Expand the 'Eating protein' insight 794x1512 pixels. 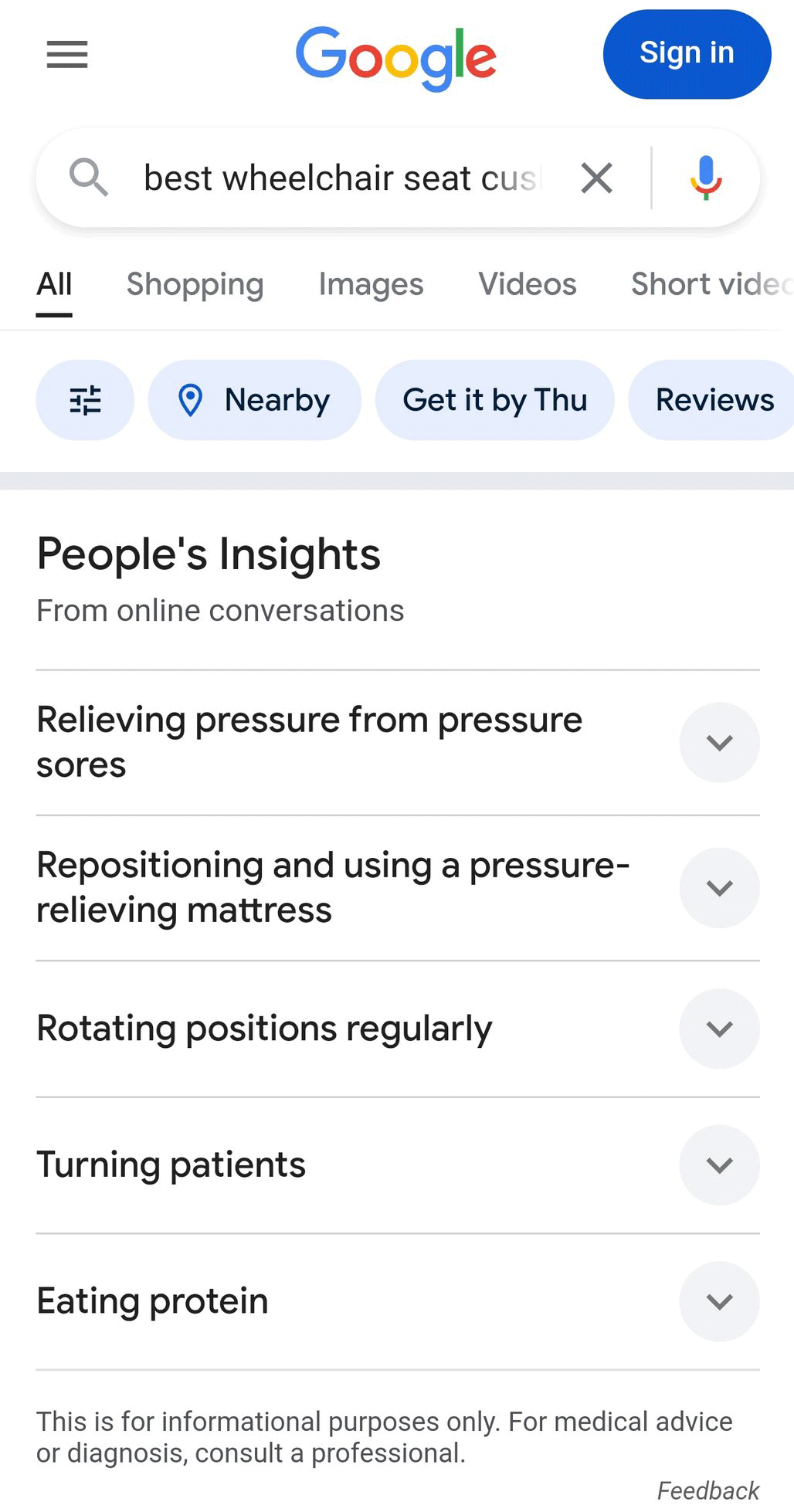click(x=719, y=1301)
